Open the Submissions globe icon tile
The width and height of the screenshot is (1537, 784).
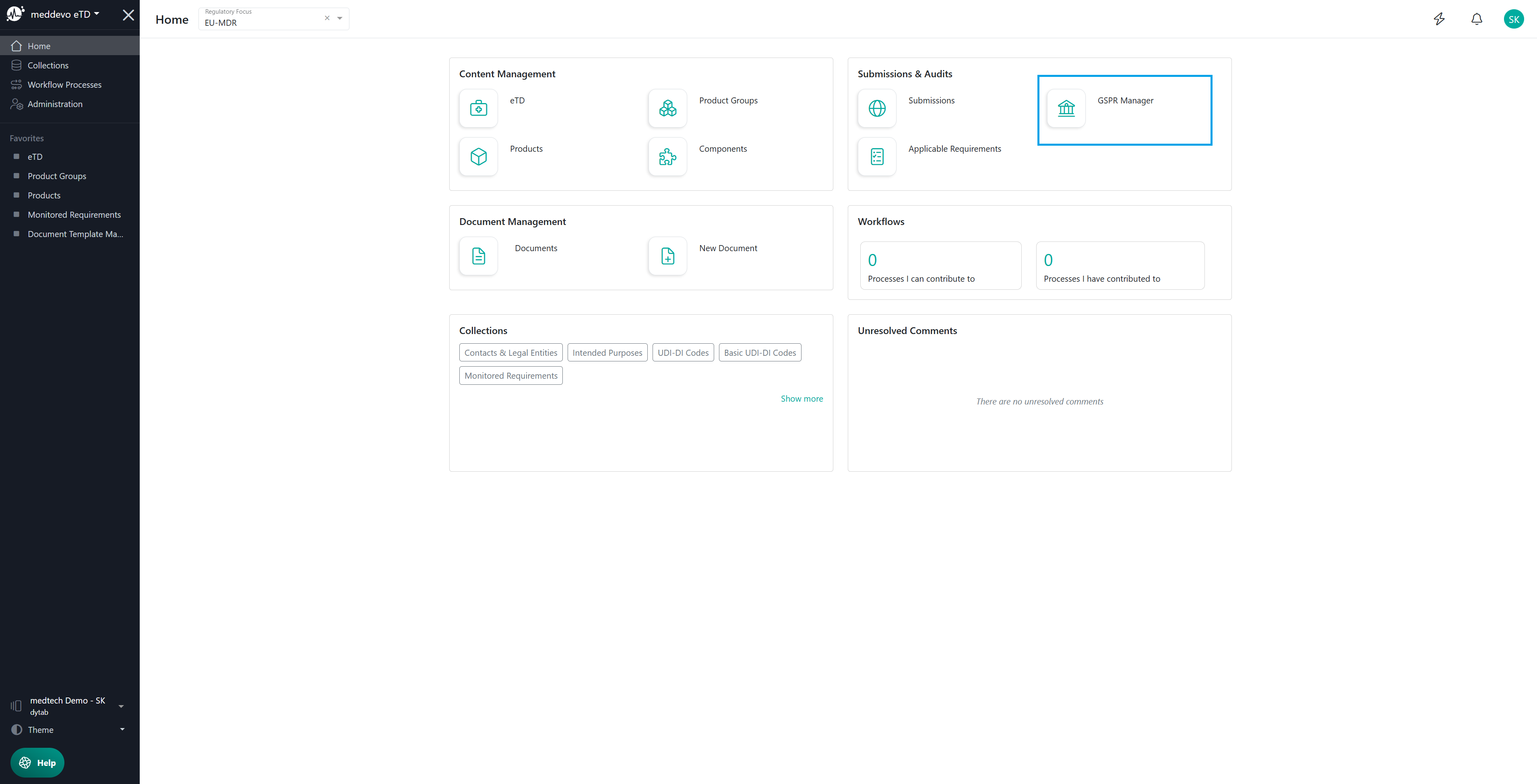(x=877, y=108)
